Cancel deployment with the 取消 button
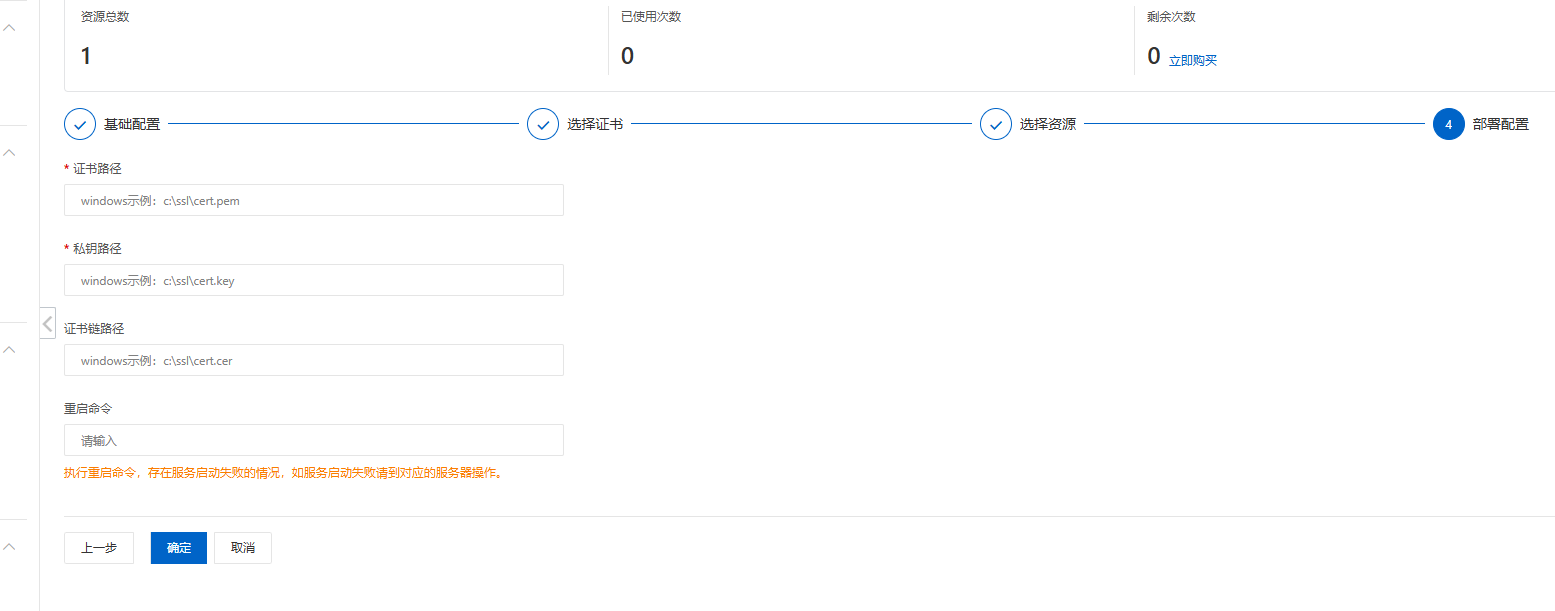Image resolution: width=1555 pixels, height=611 pixels. (x=243, y=548)
